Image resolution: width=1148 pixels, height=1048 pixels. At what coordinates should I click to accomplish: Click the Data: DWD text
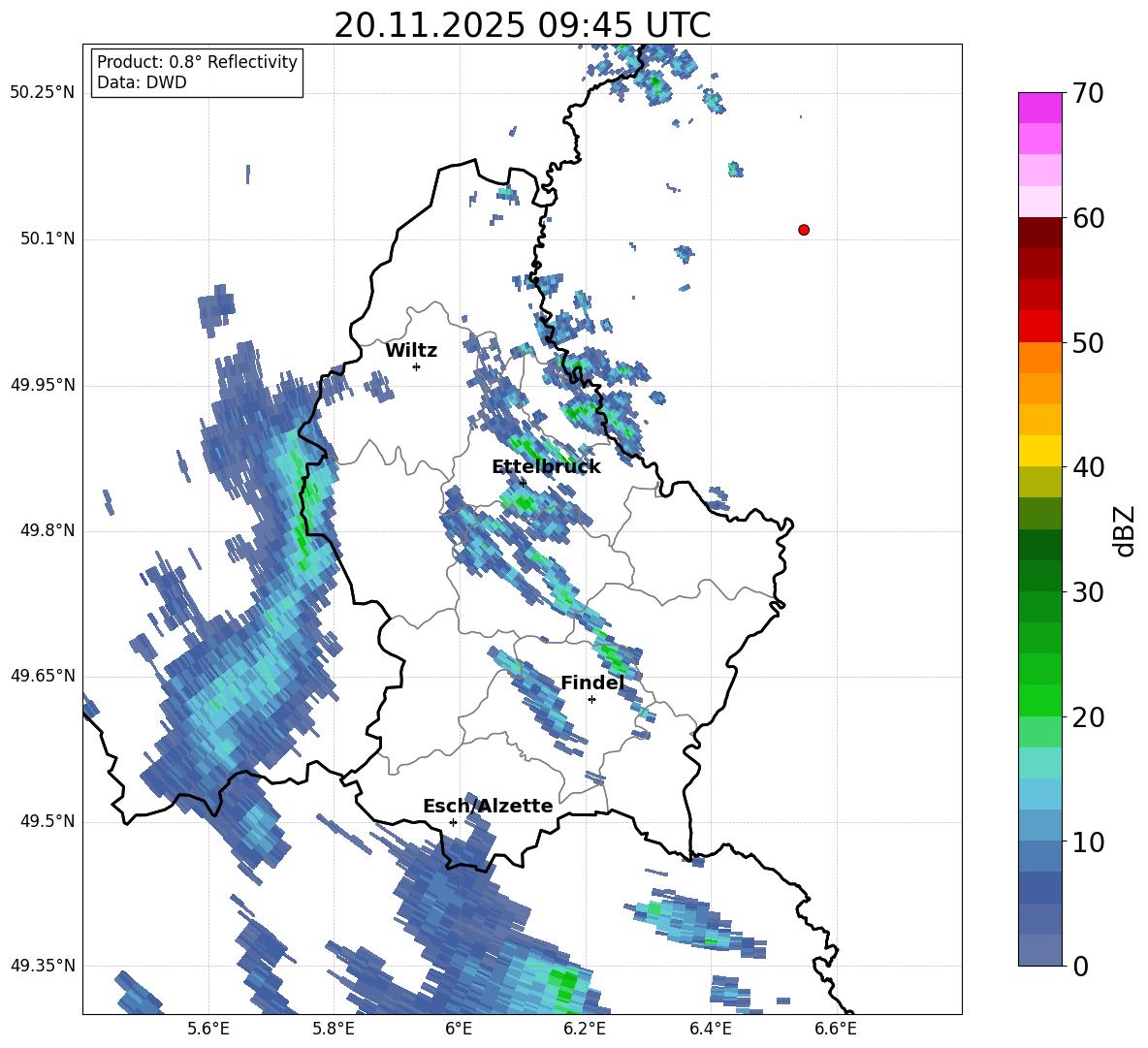point(142,82)
